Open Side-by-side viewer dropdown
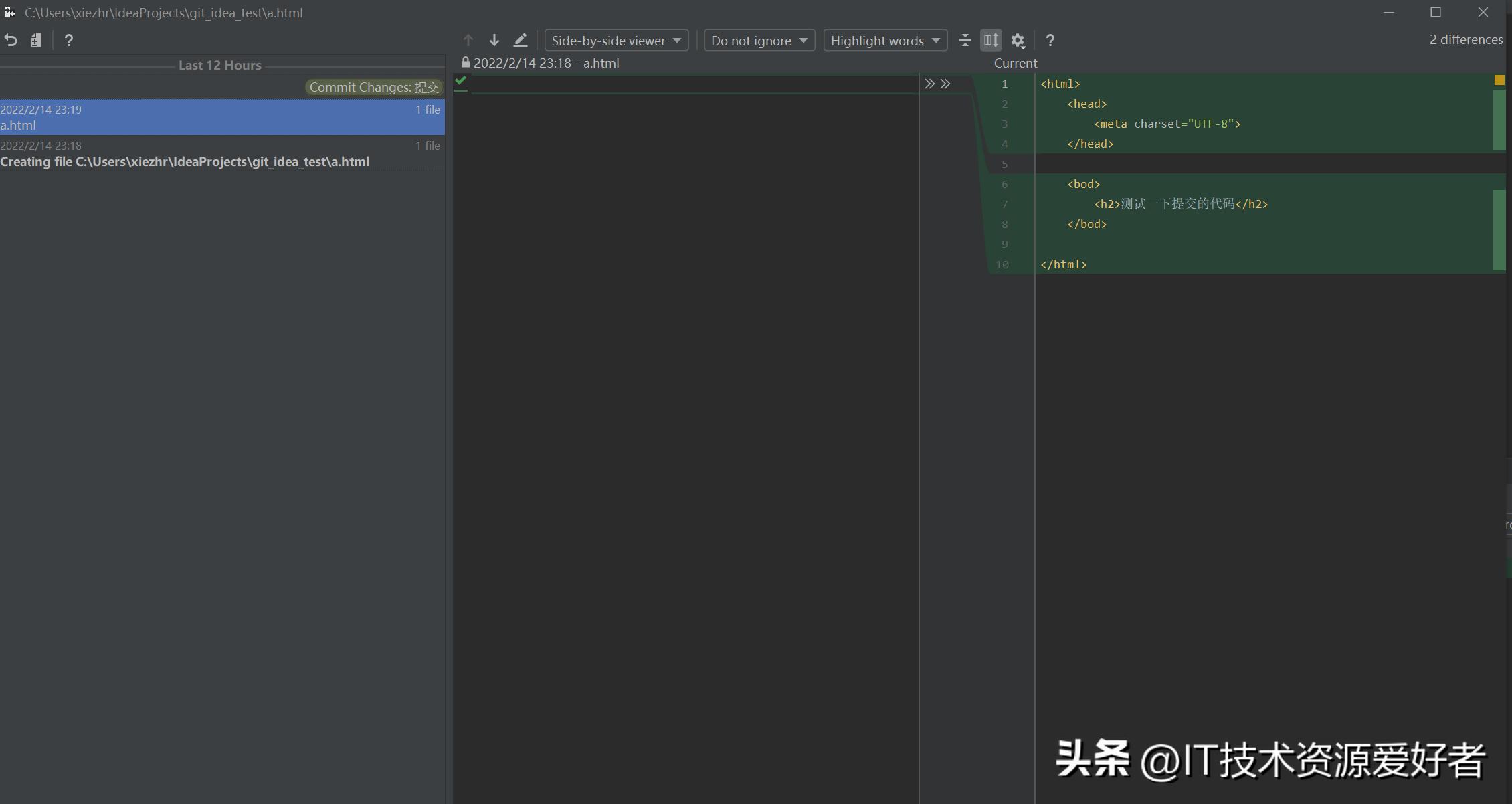The image size is (1512, 804). [616, 40]
